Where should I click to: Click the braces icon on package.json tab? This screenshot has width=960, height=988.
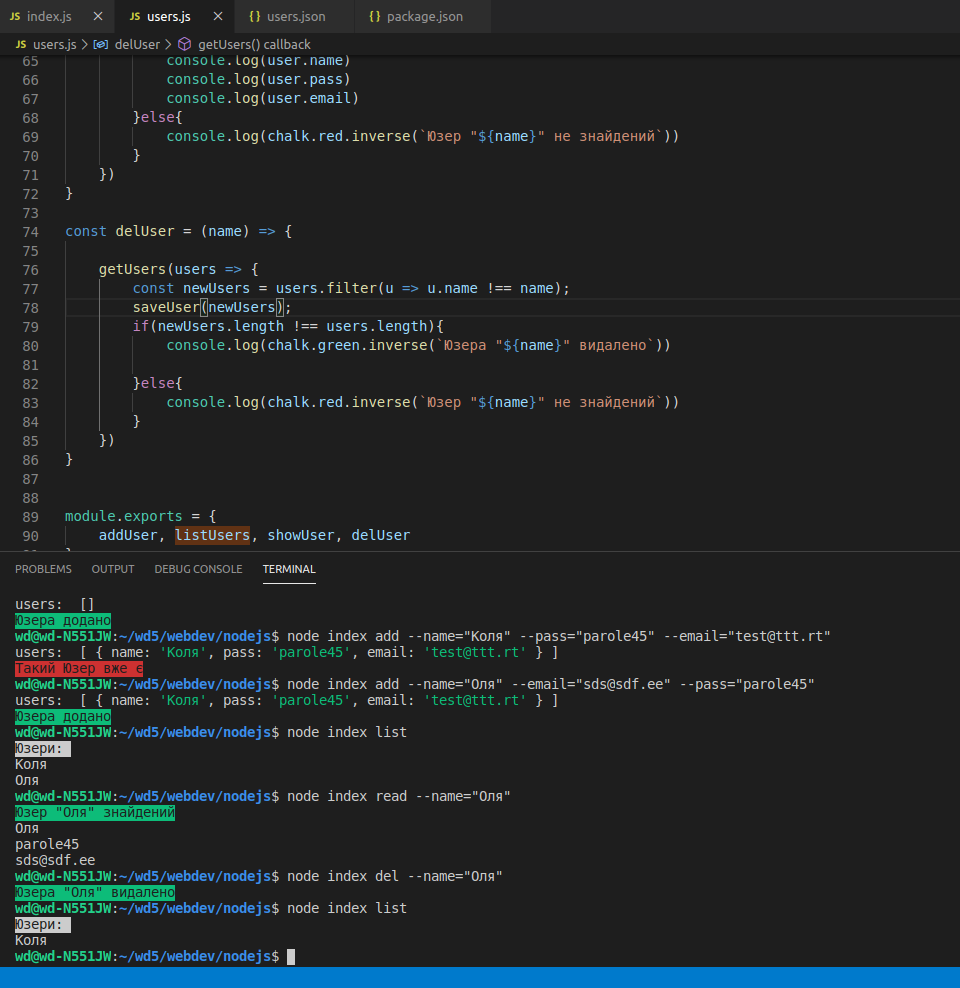pos(374,17)
